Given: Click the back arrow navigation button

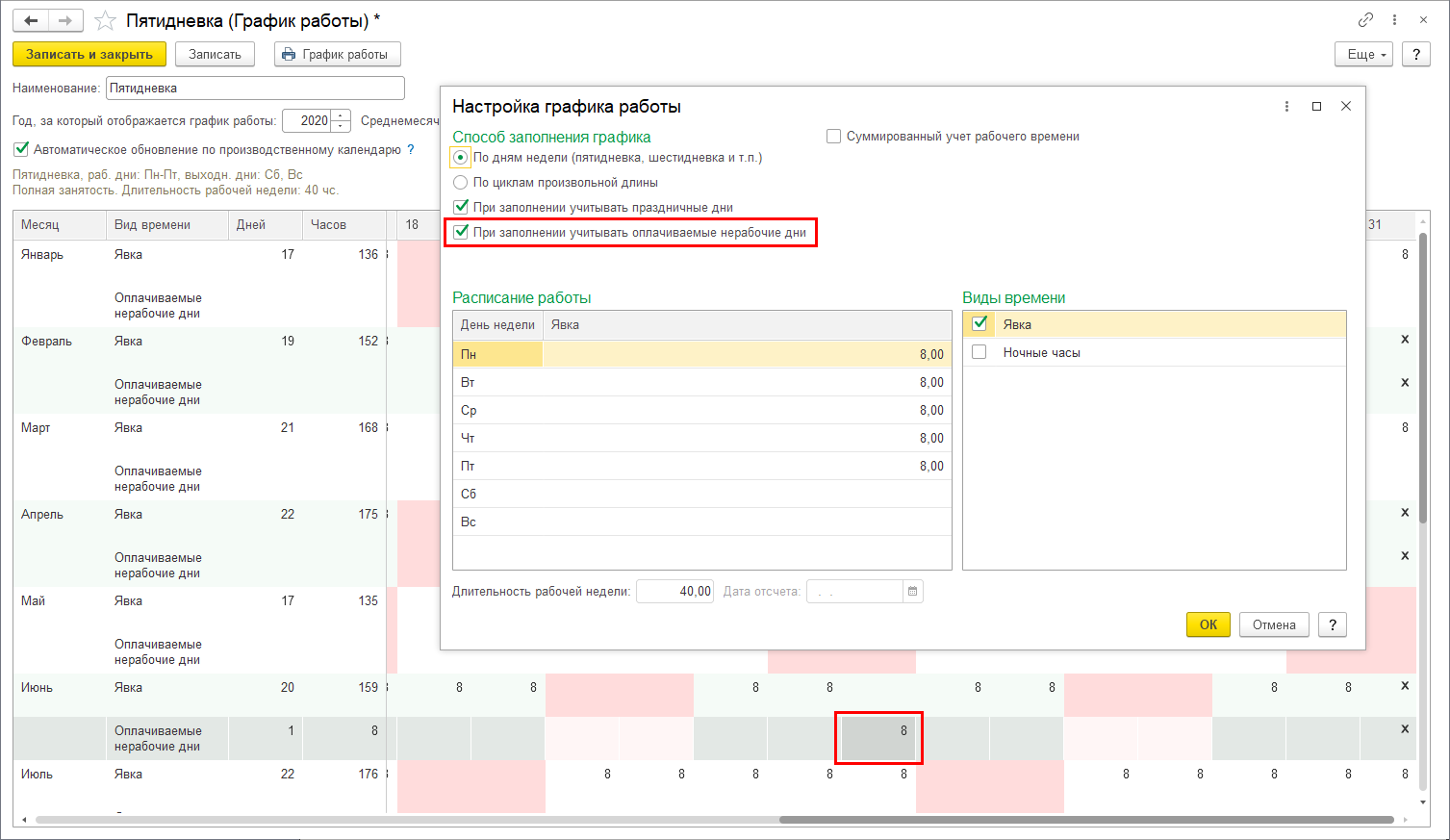Looking at the screenshot, I should click(x=31, y=20).
